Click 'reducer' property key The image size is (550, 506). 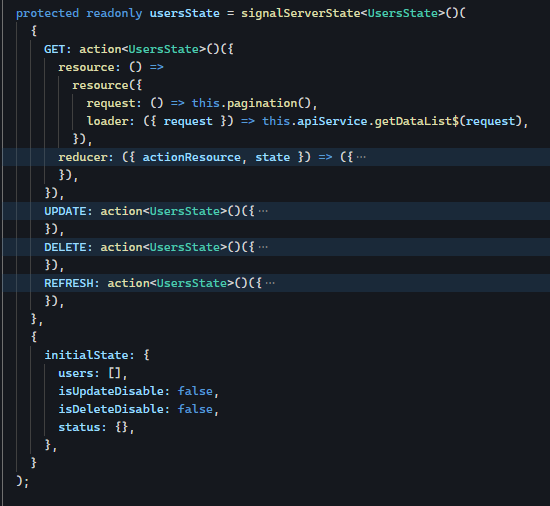pyautogui.click(x=83, y=157)
